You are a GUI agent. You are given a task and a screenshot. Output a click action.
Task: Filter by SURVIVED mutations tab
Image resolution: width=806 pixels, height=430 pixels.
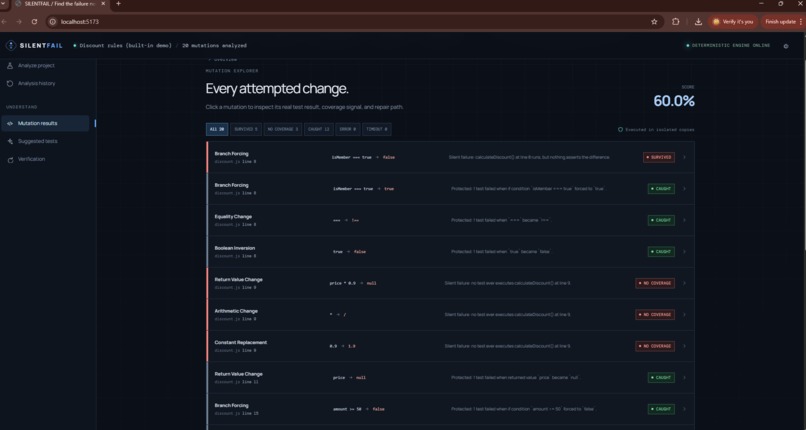point(246,129)
